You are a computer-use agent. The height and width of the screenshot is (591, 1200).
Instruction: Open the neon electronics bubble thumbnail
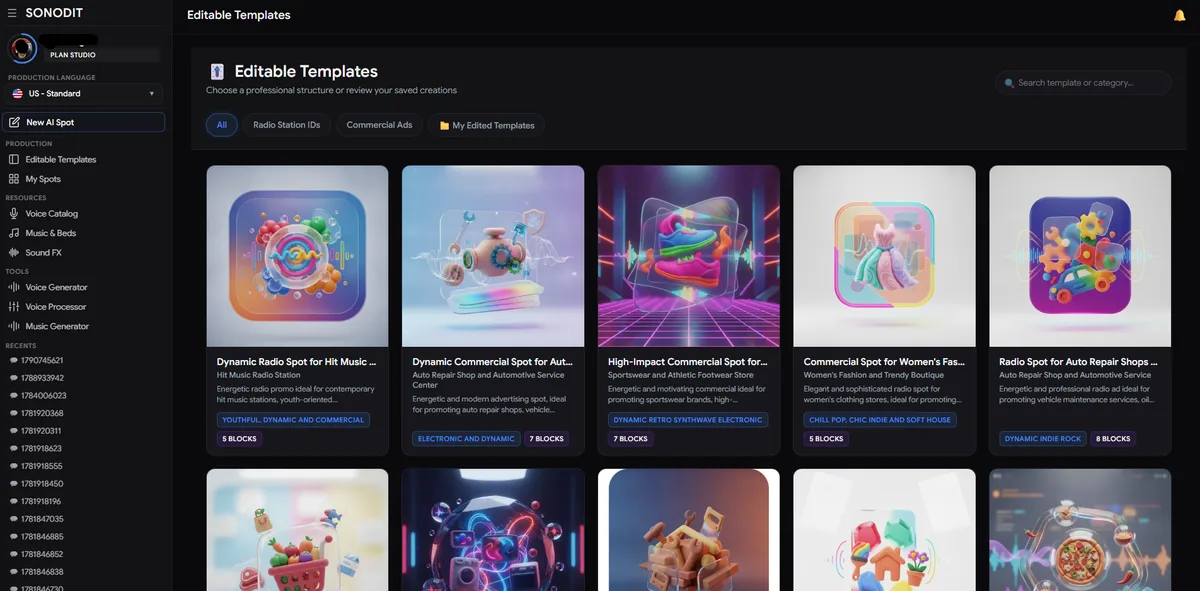click(493, 530)
